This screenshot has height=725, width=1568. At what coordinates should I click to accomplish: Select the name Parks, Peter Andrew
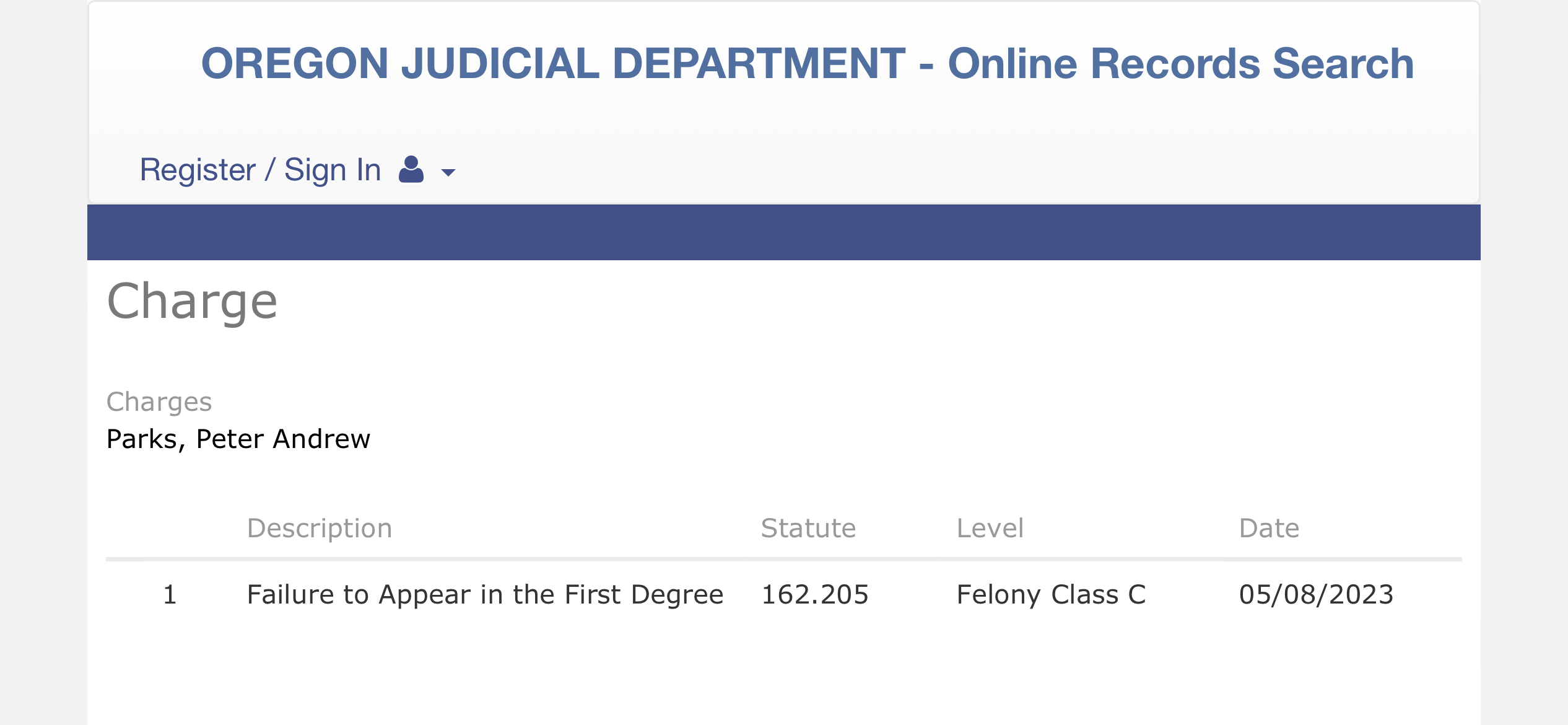[238, 439]
